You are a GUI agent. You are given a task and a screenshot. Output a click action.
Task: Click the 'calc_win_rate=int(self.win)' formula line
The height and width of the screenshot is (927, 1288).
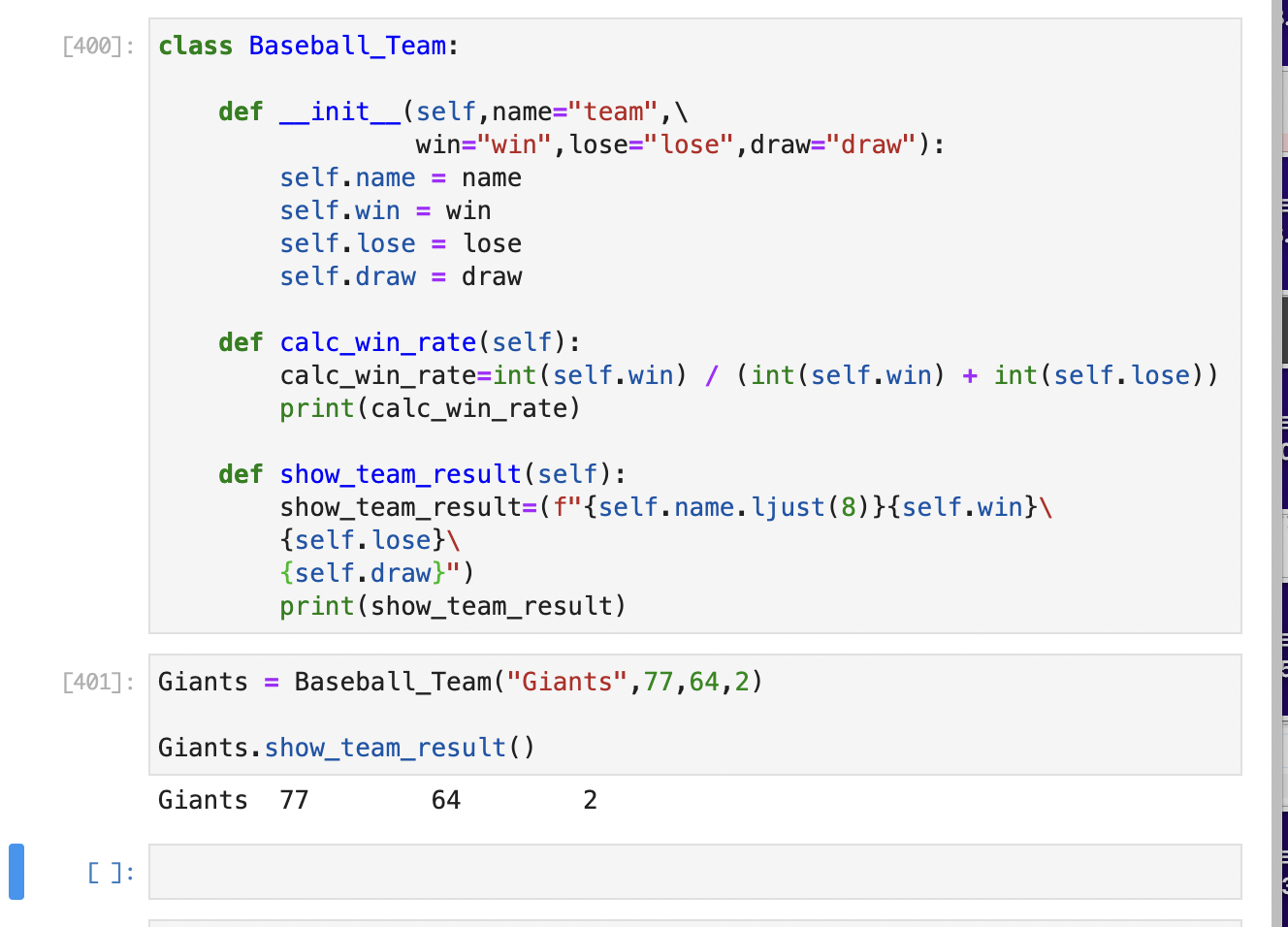(749, 375)
